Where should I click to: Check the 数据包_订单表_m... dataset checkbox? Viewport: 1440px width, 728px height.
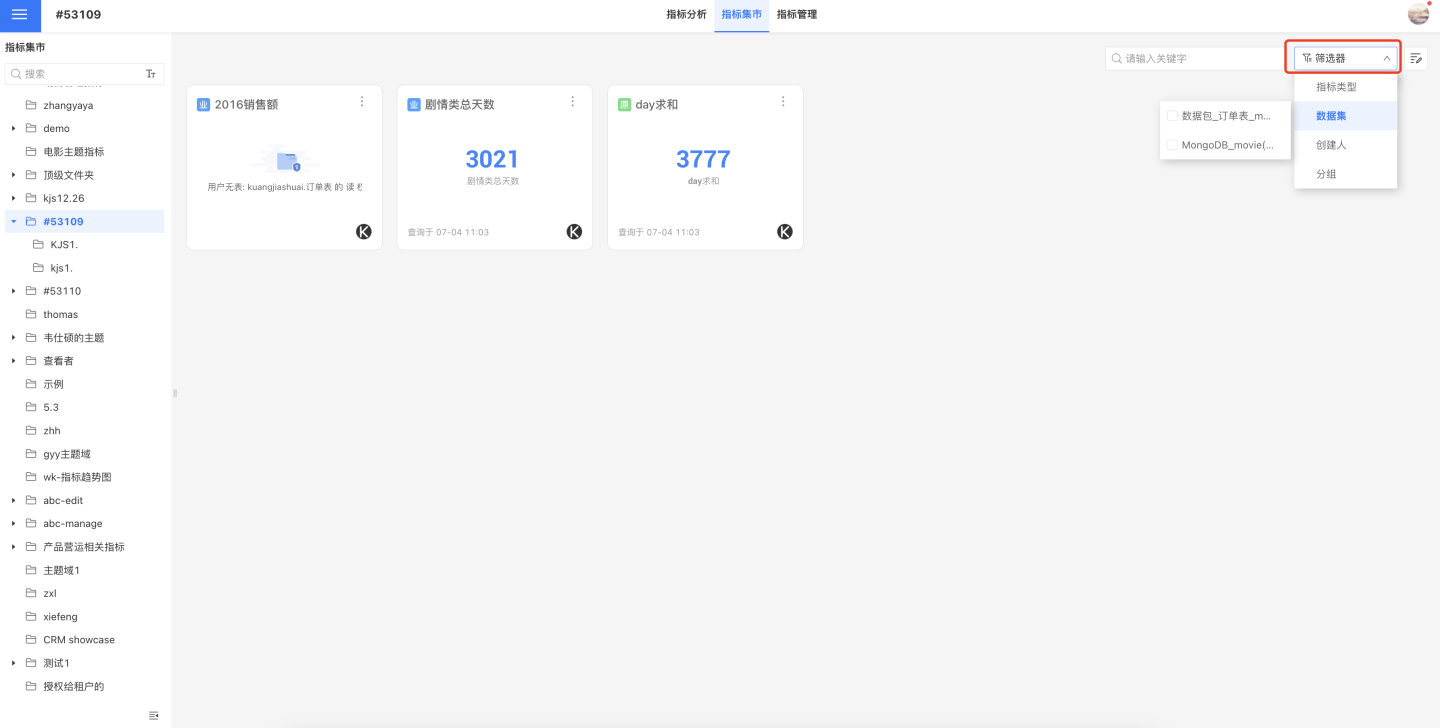(x=1172, y=116)
